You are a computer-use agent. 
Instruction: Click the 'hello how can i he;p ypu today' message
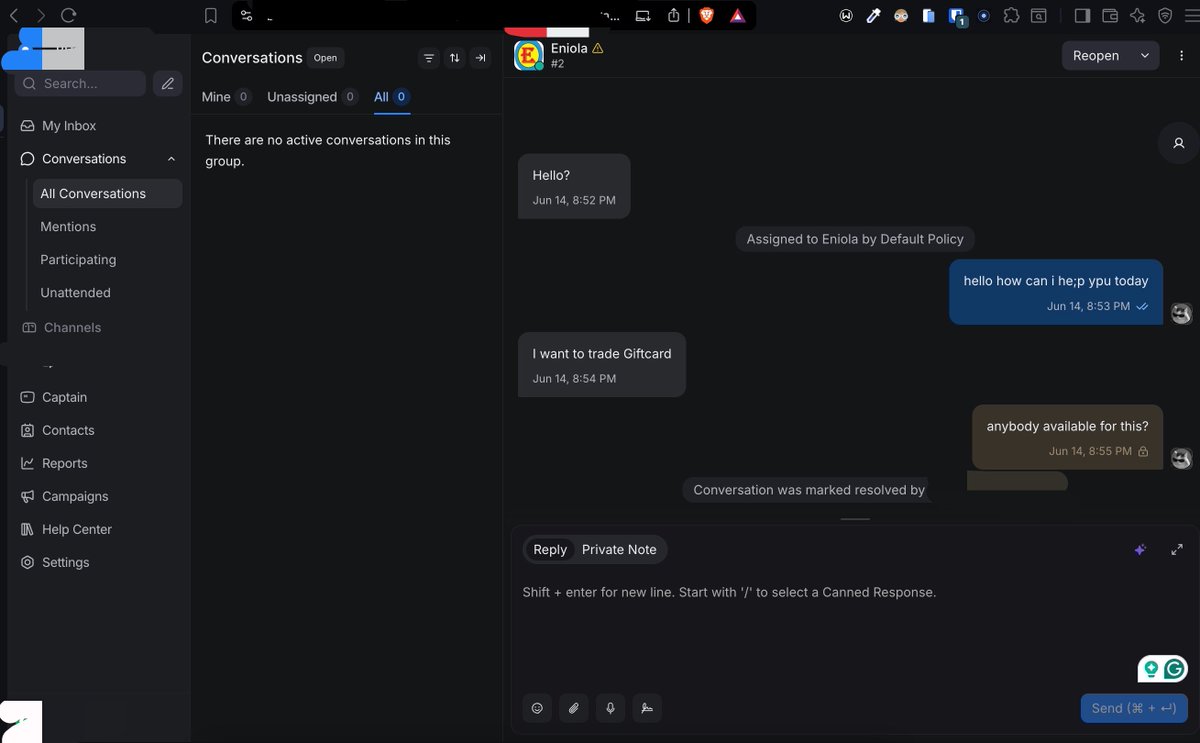[x=1056, y=292]
